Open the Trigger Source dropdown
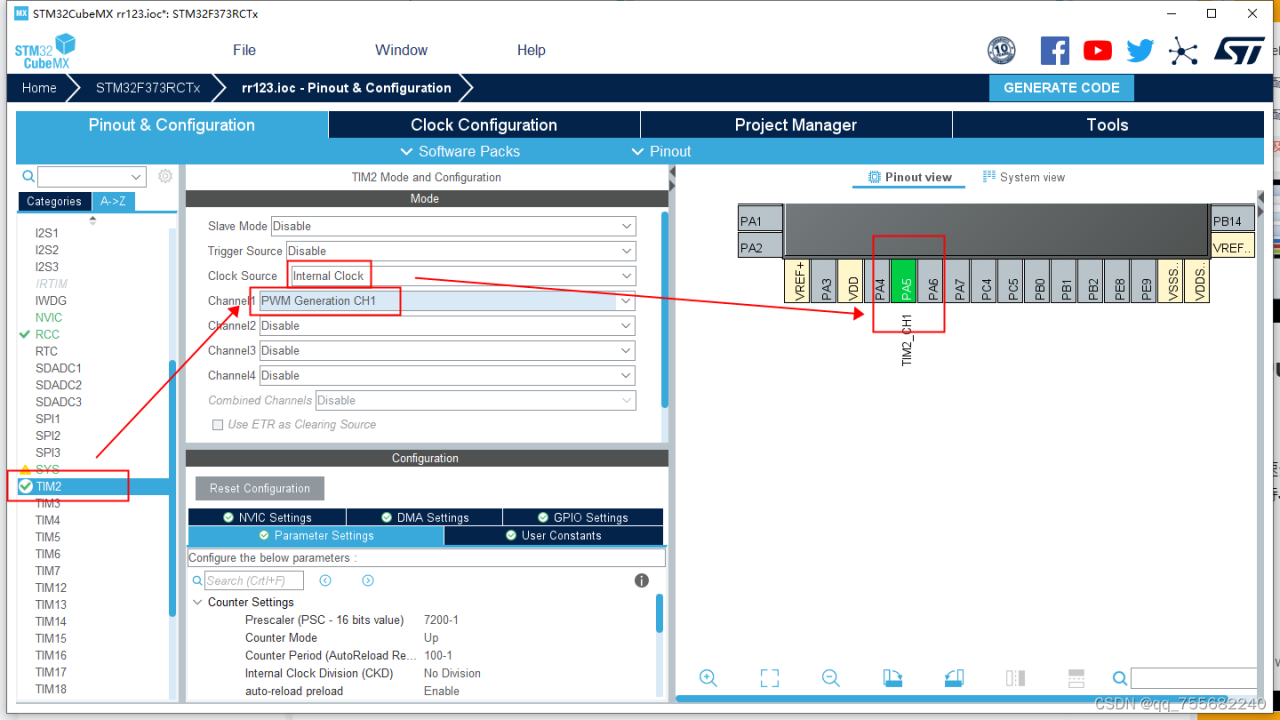This screenshot has width=1280, height=720. (x=461, y=251)
